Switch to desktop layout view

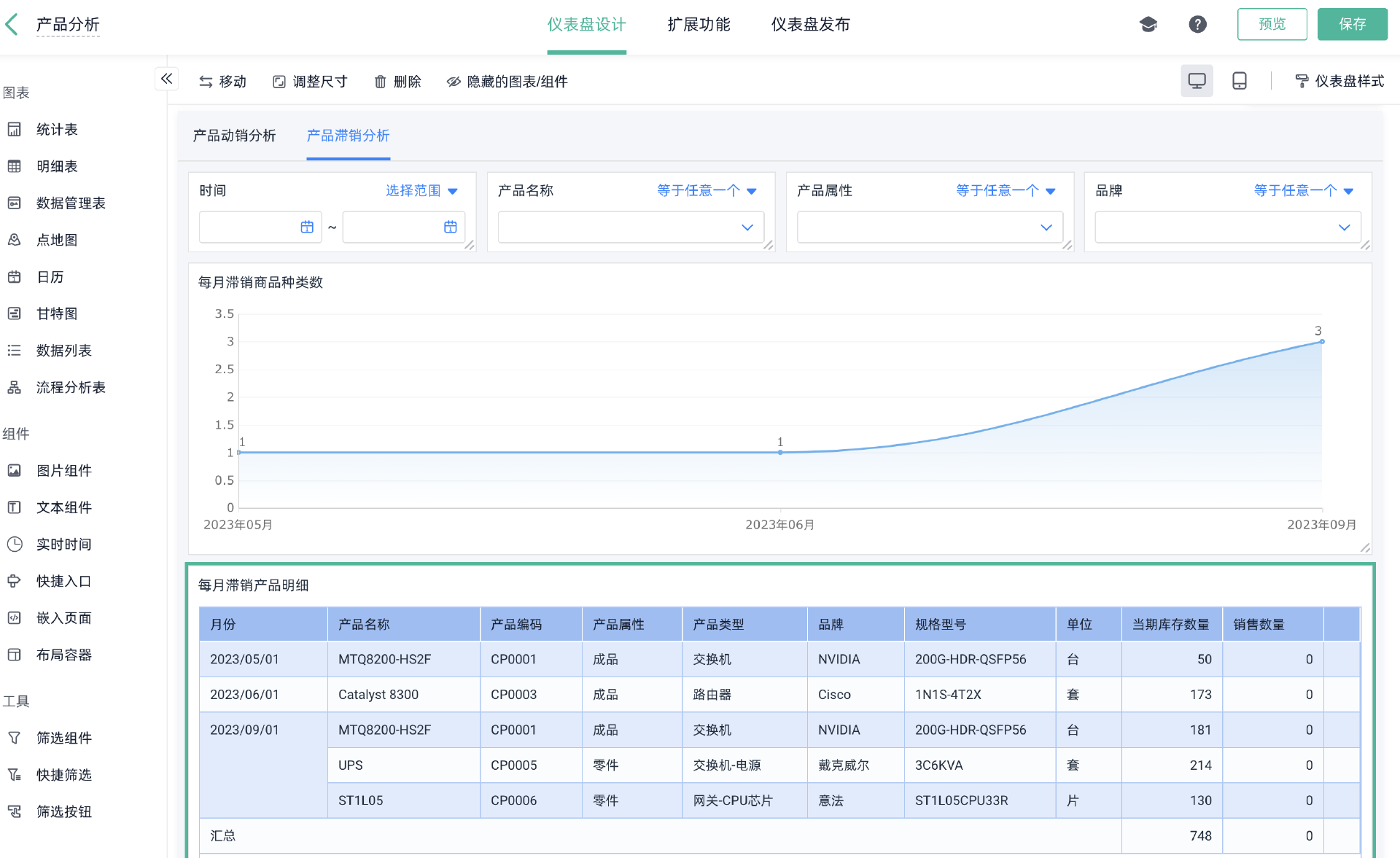[1197, 81]
